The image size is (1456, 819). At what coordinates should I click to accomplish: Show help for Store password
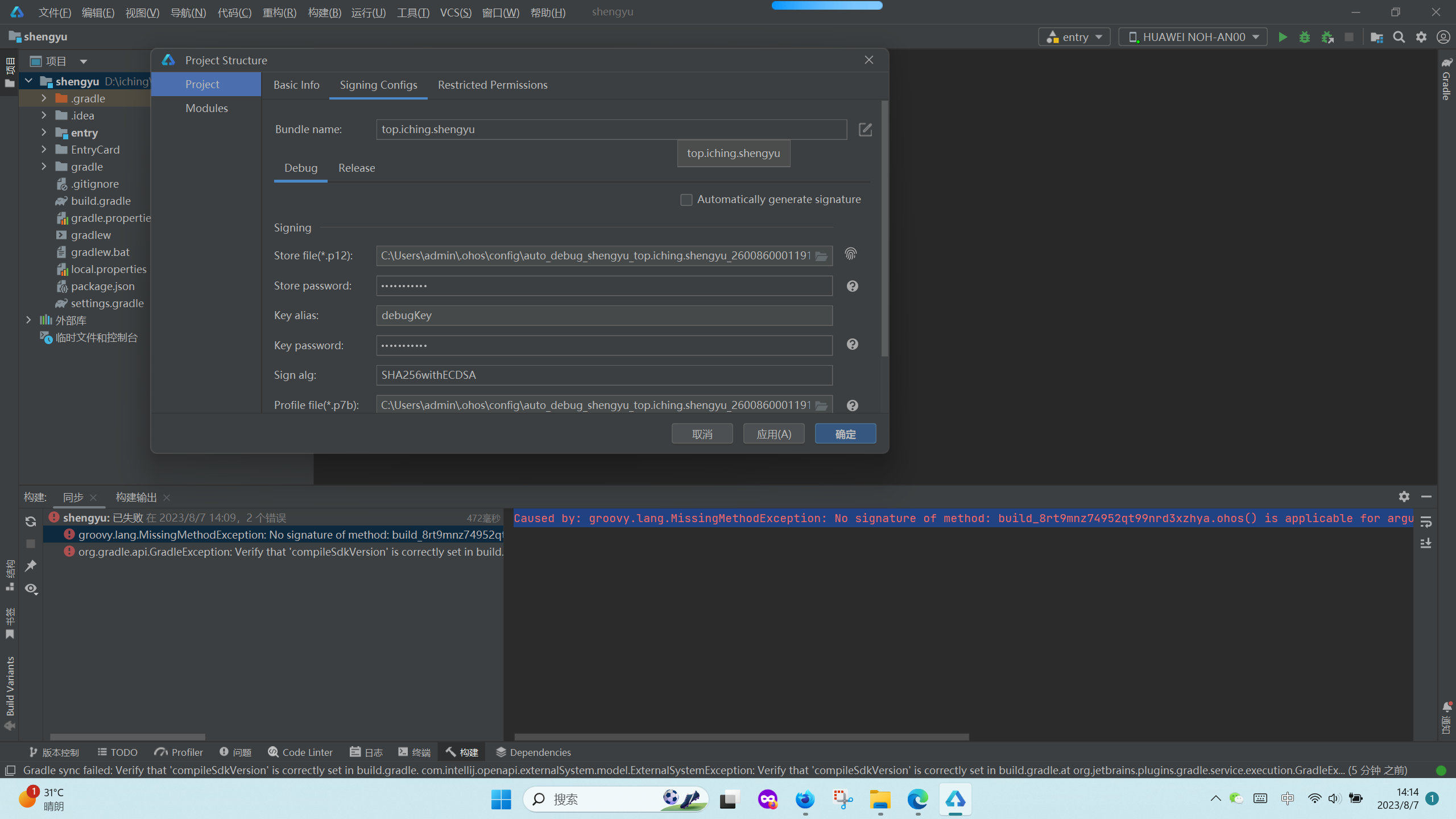[x=852, y=286]
